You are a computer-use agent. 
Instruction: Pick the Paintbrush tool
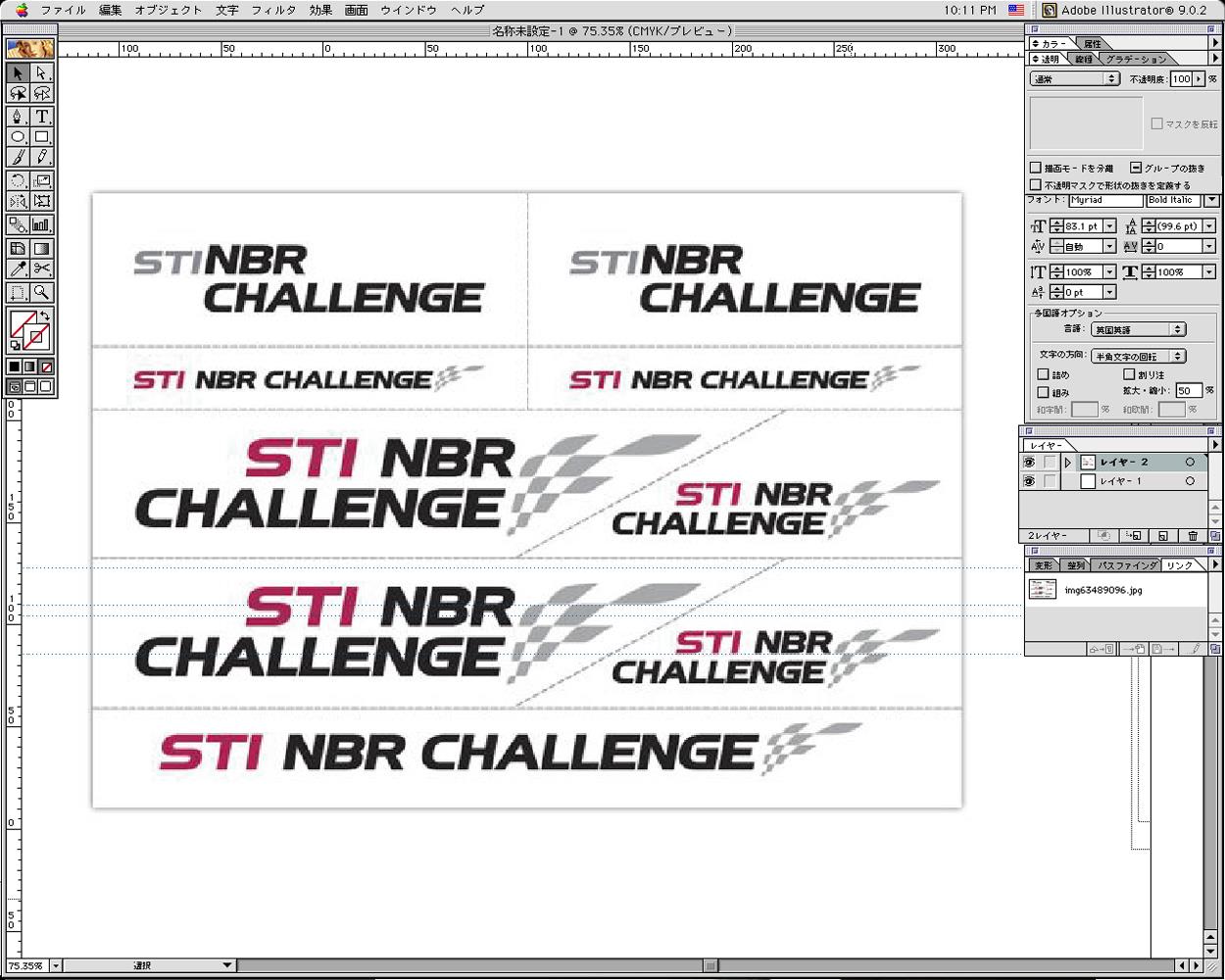[18, 158]
